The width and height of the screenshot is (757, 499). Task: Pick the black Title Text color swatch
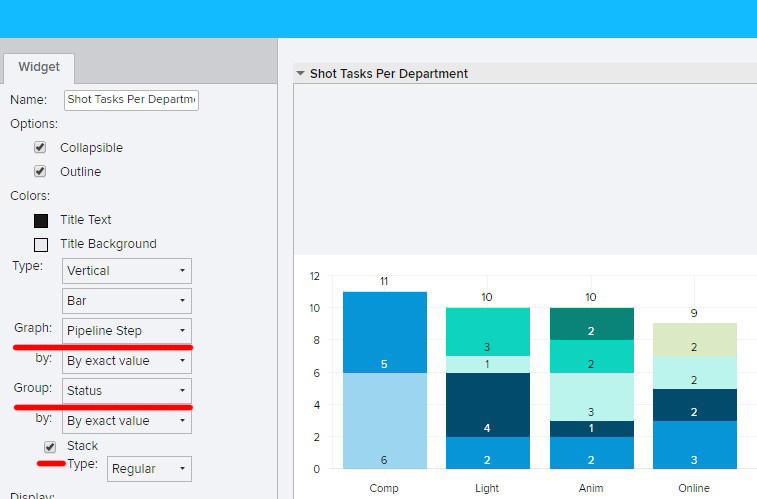coord(41,220)
